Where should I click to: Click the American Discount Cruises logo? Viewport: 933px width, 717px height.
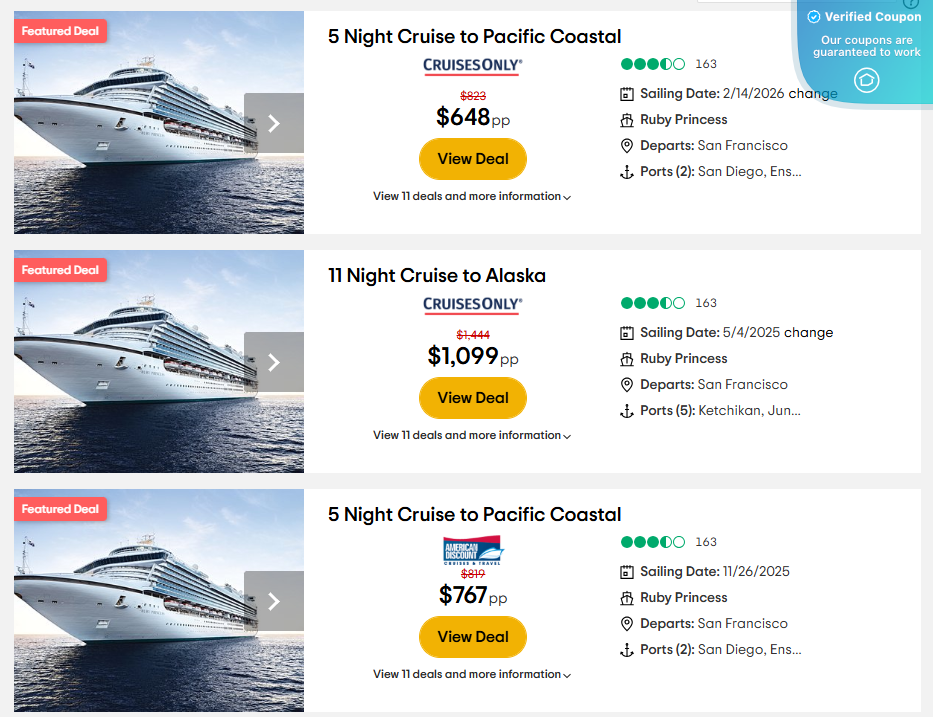[473, 551]
